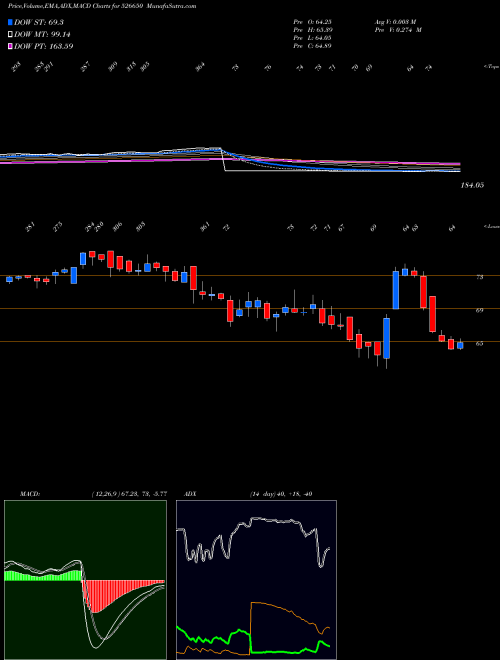Click the 73 price level label
The height and width of the screenshot is (660, 500).
click(x=479, y=277)
